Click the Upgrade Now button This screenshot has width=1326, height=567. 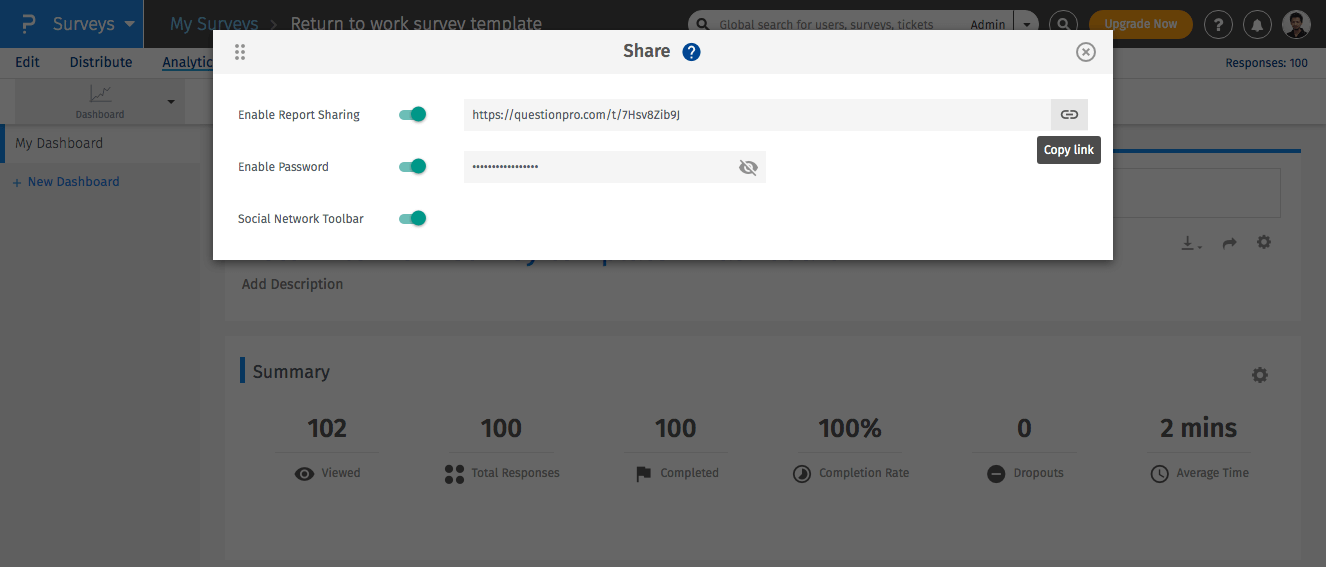click(x=1140, y=24)
